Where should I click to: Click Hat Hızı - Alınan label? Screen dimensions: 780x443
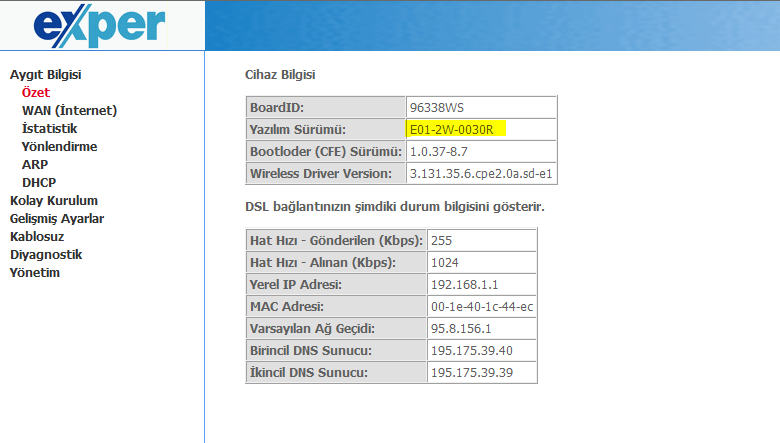tap(323, 263)
